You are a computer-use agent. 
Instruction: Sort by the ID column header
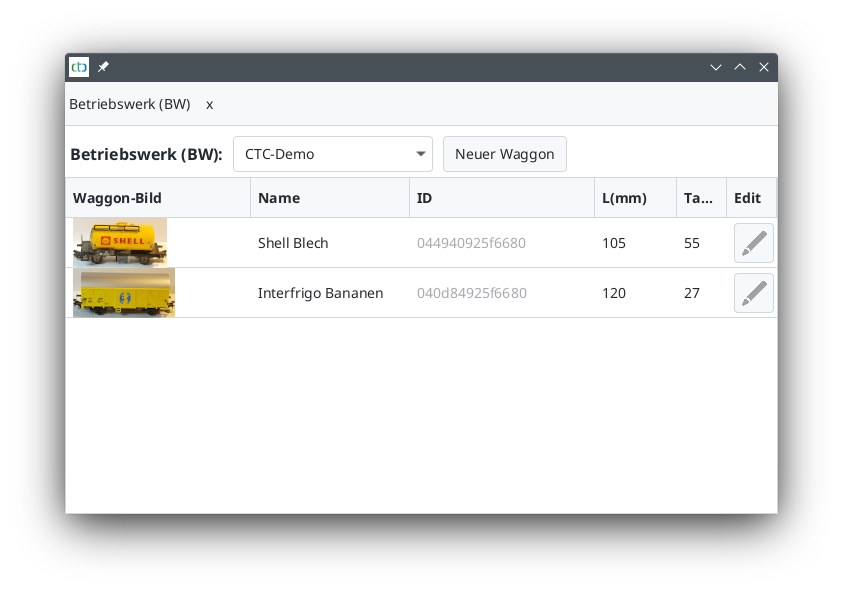501,198
